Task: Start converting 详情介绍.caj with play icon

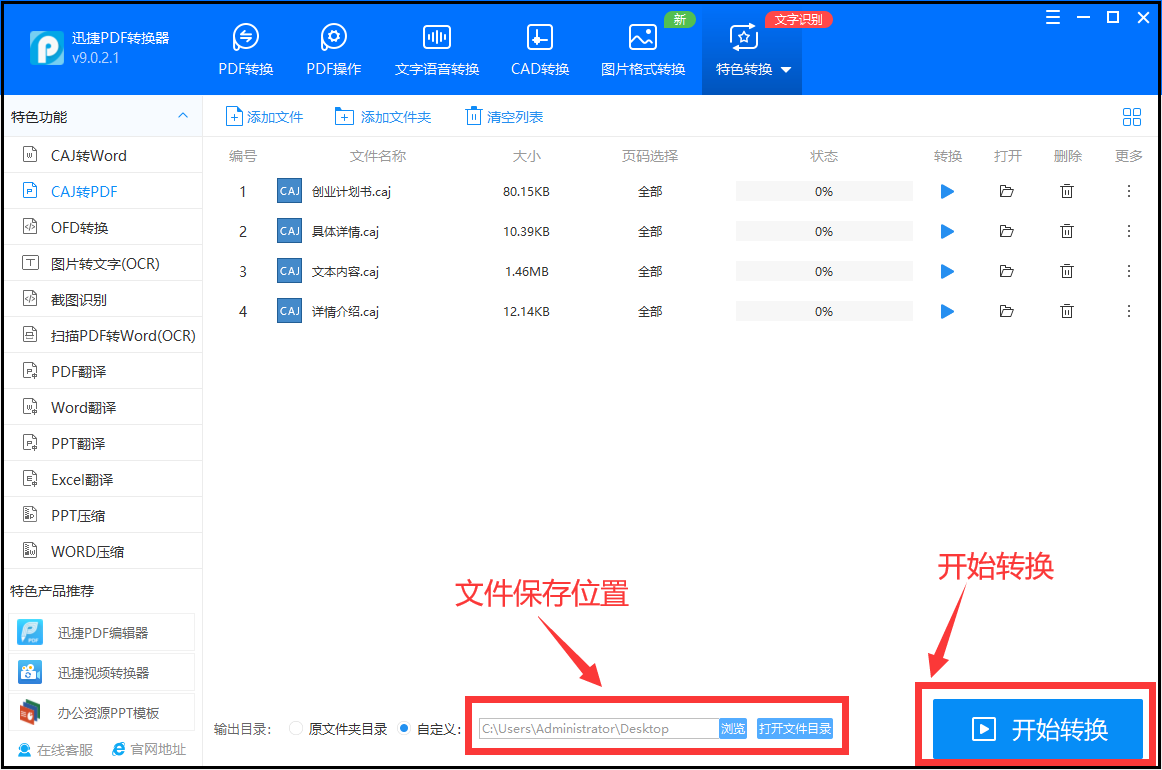Action: [947, 311]
